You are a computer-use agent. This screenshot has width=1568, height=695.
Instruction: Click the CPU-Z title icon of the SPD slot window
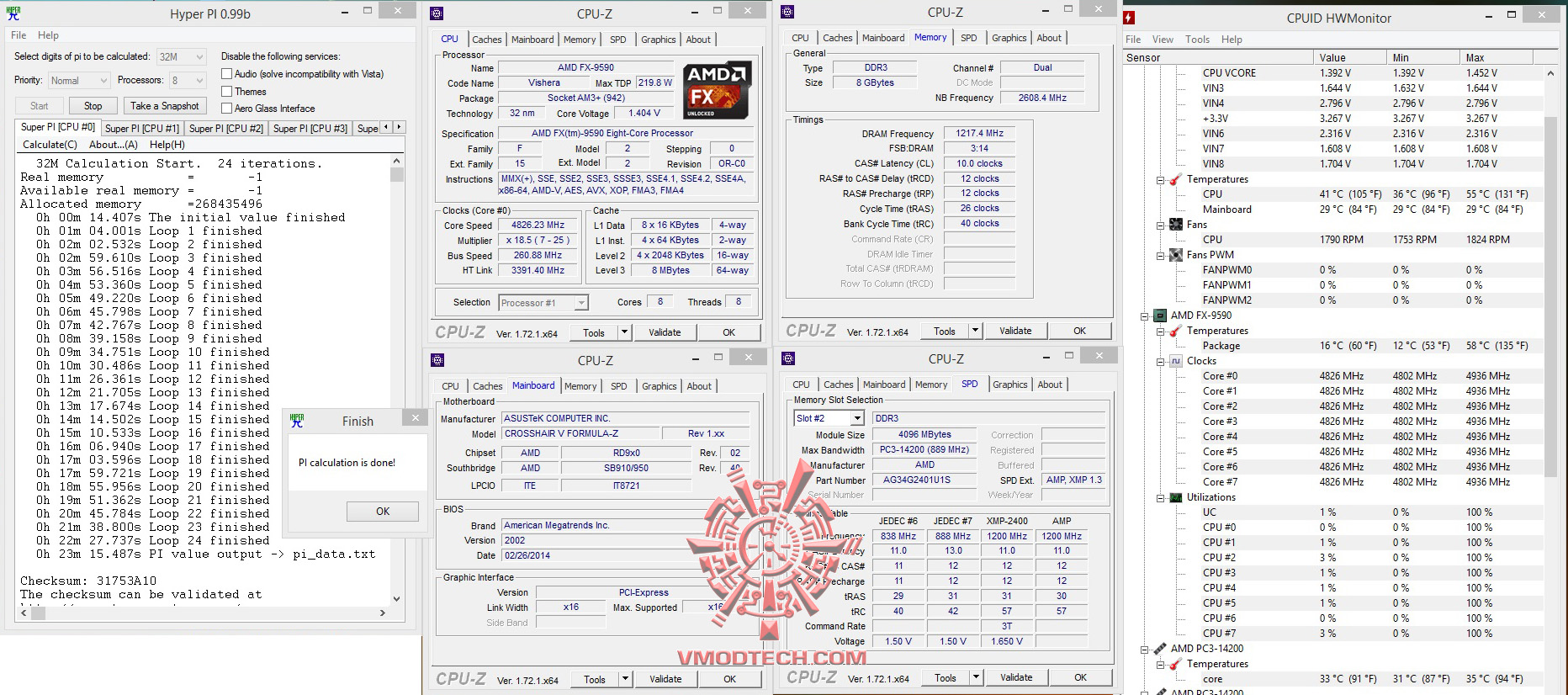[x=788, y=358]
